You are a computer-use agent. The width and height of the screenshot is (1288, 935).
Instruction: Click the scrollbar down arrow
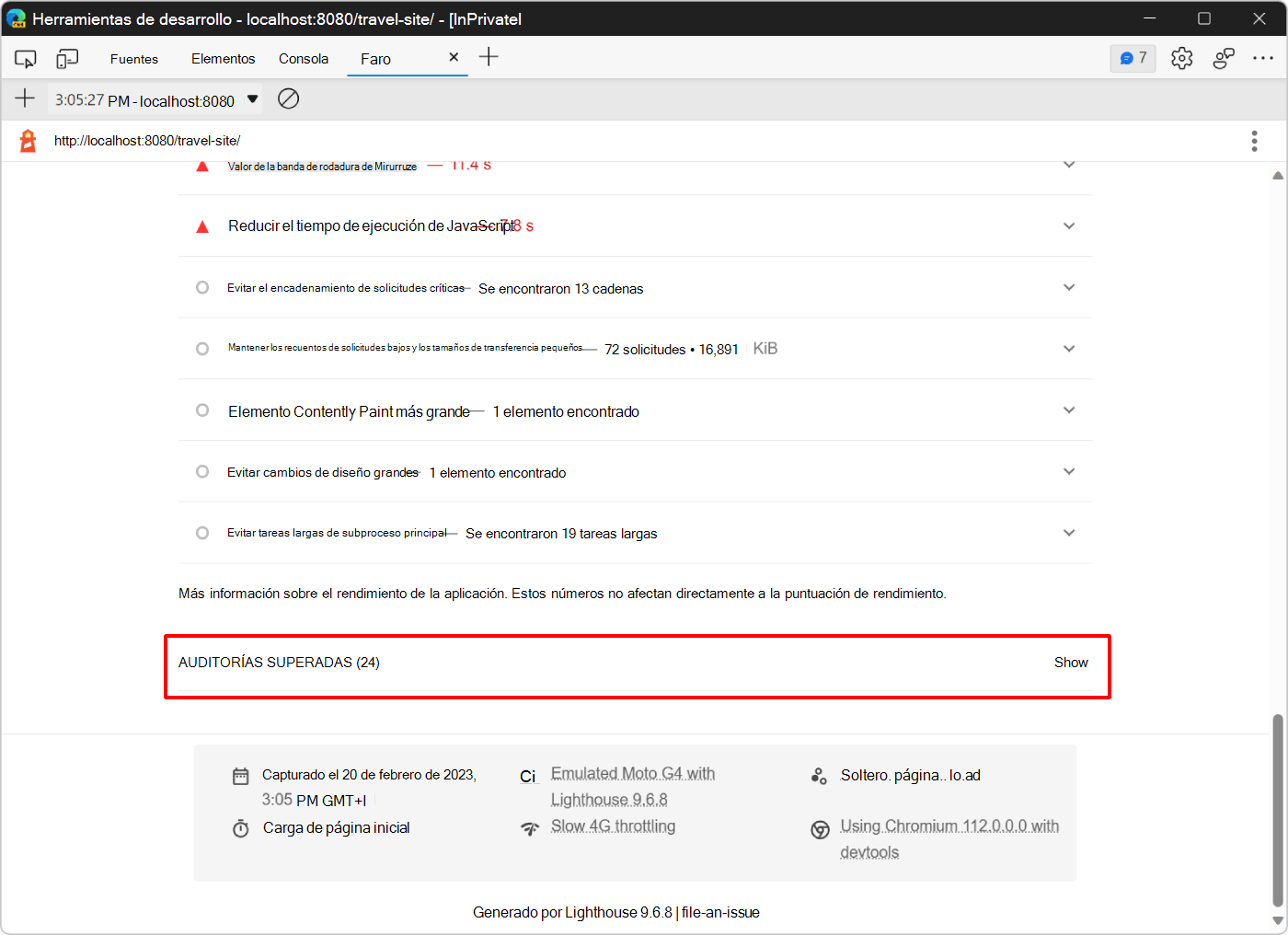click(x=1277, y=920)
